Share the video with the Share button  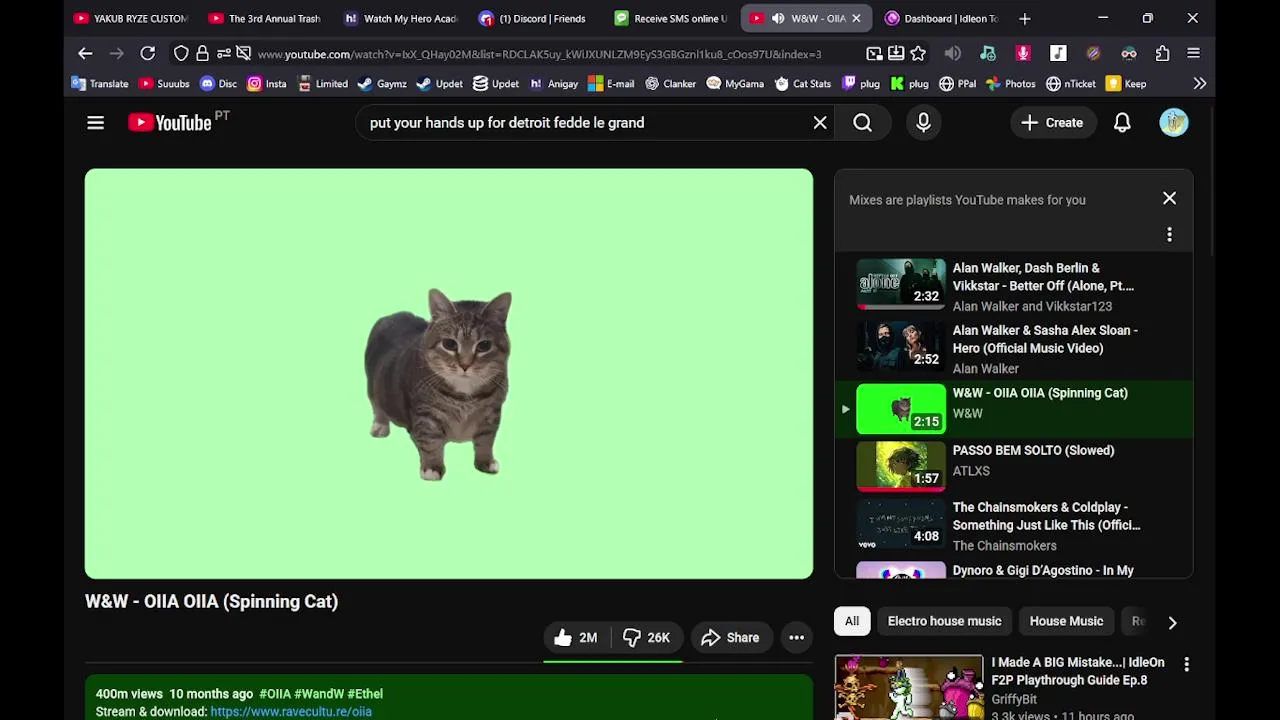pyautogui.click(x=730, y=637)
